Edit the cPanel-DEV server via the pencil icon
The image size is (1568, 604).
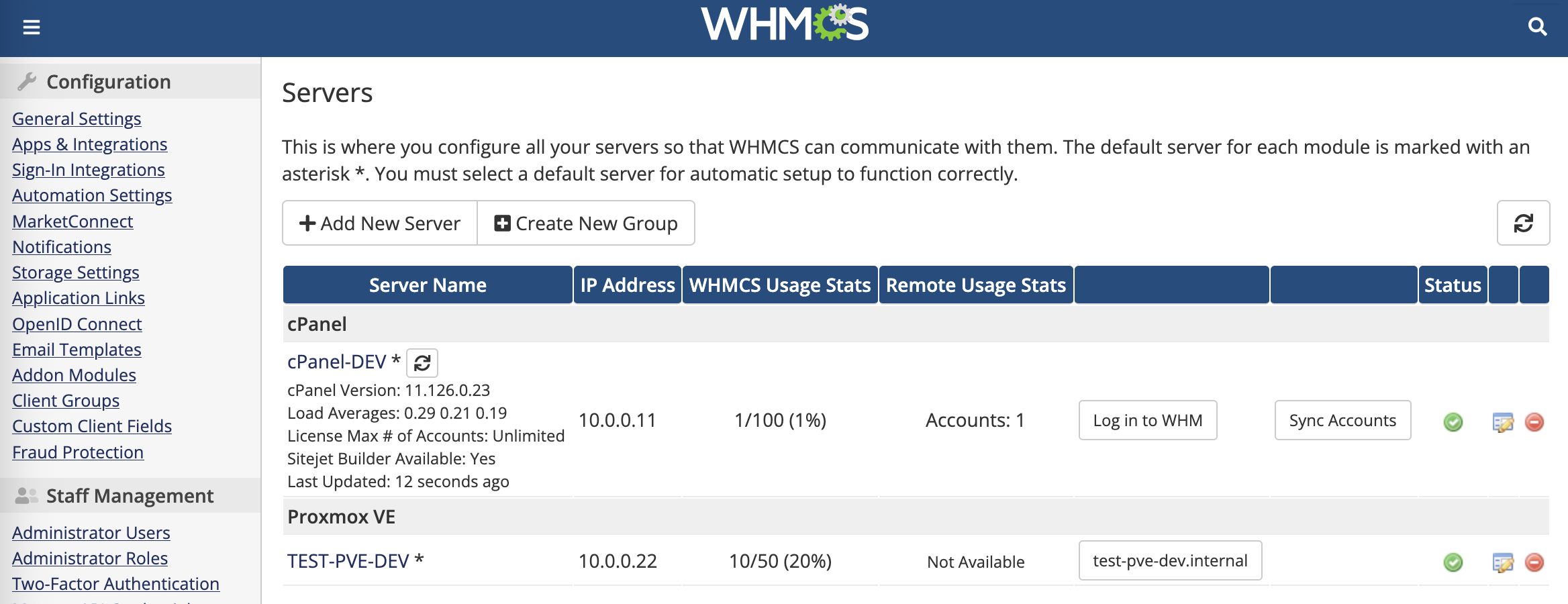(1505, 421)
